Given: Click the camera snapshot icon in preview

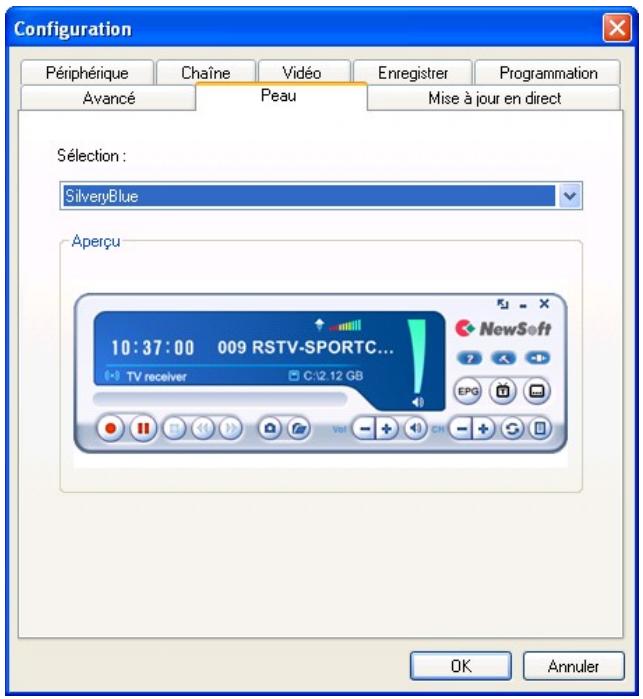Looking at the screenshot, I should coord(270,428).
